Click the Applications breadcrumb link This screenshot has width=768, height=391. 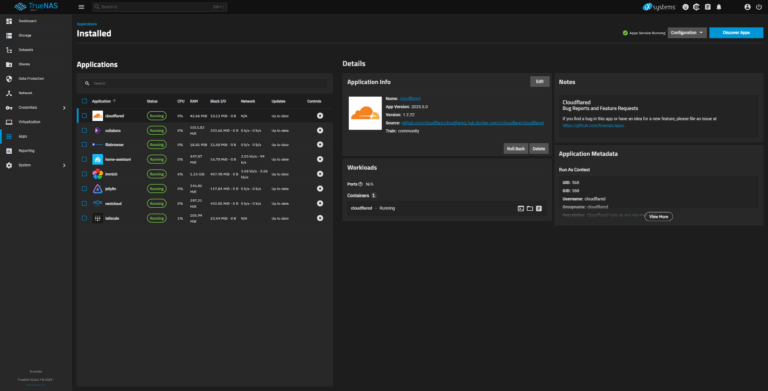pos(87,24)
